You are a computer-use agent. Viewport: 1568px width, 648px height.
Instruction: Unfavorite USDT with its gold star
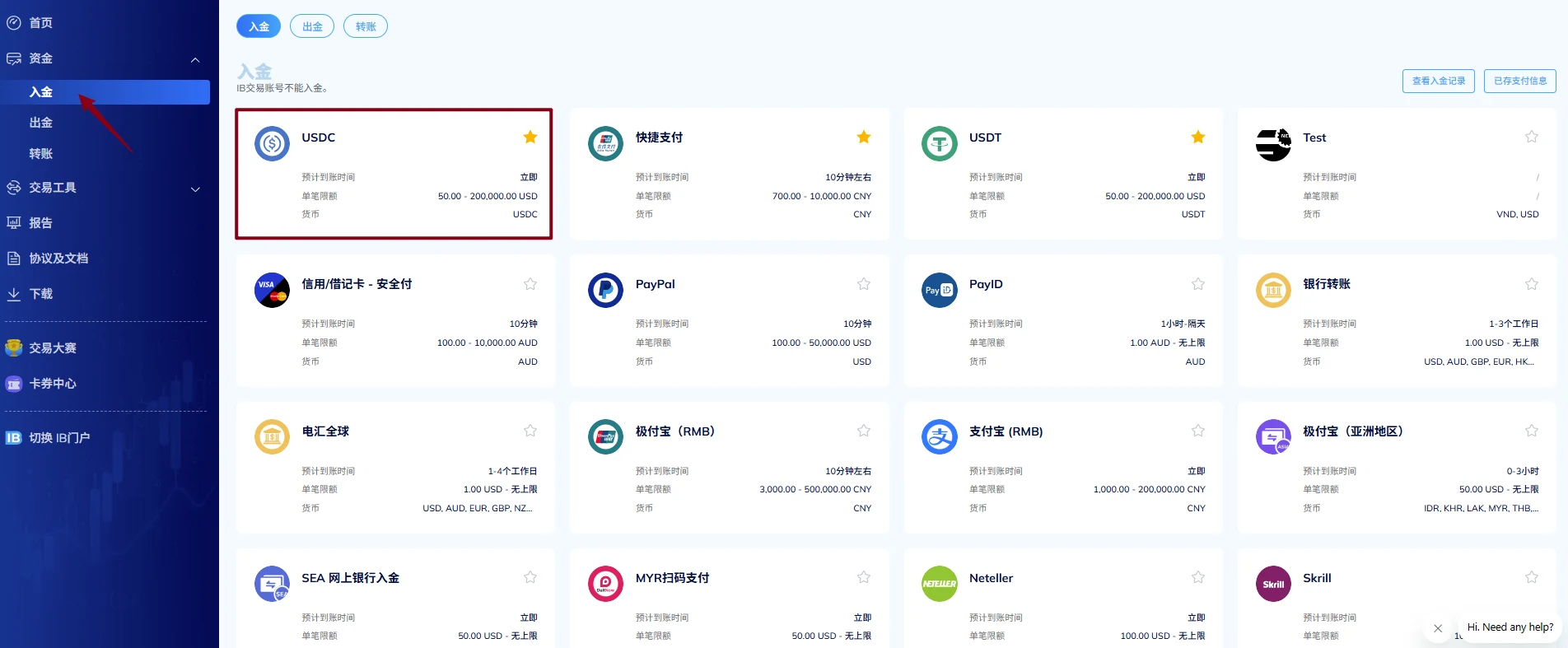[1198, 137]
